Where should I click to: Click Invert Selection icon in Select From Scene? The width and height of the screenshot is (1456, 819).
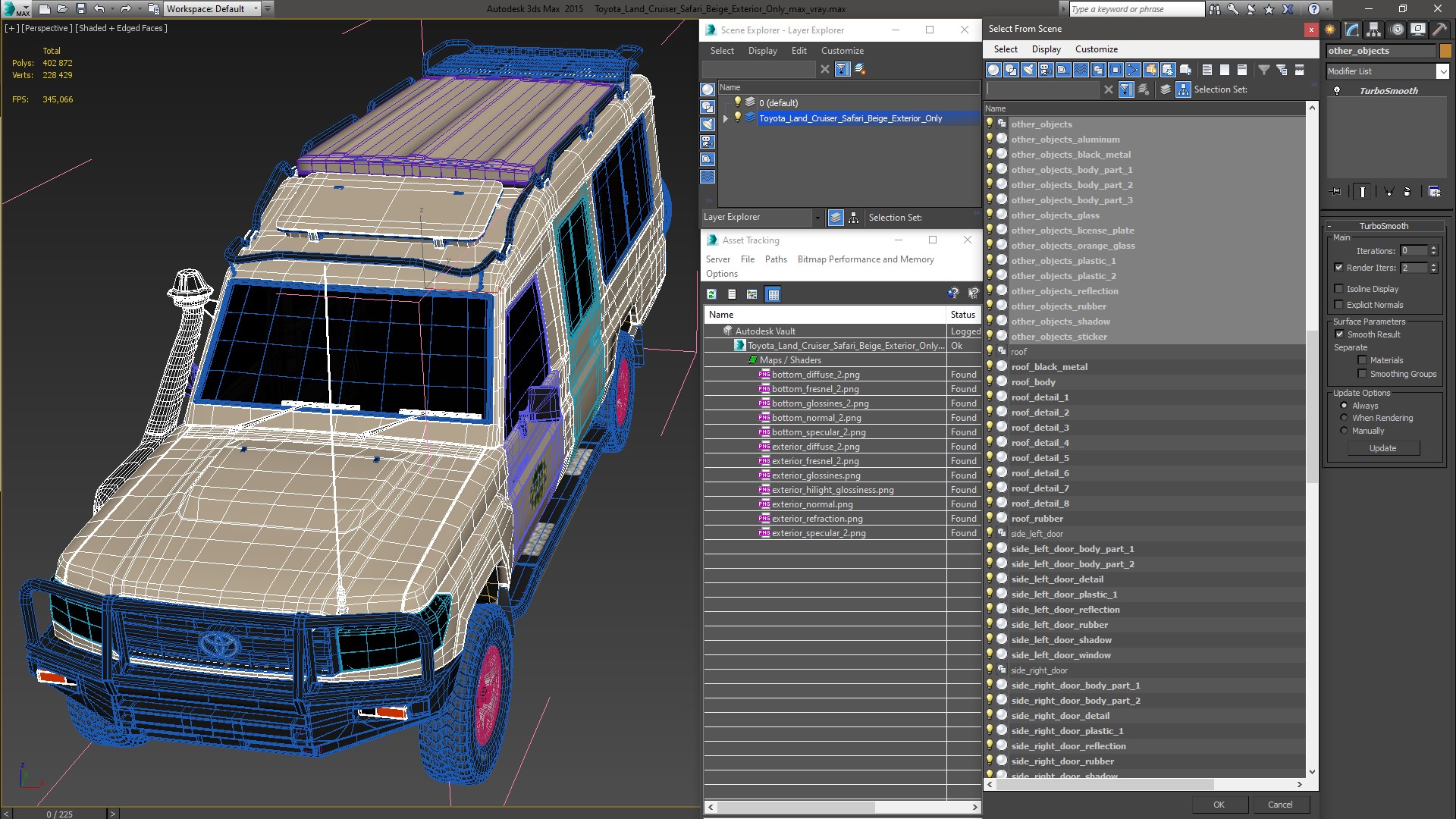1242,70
